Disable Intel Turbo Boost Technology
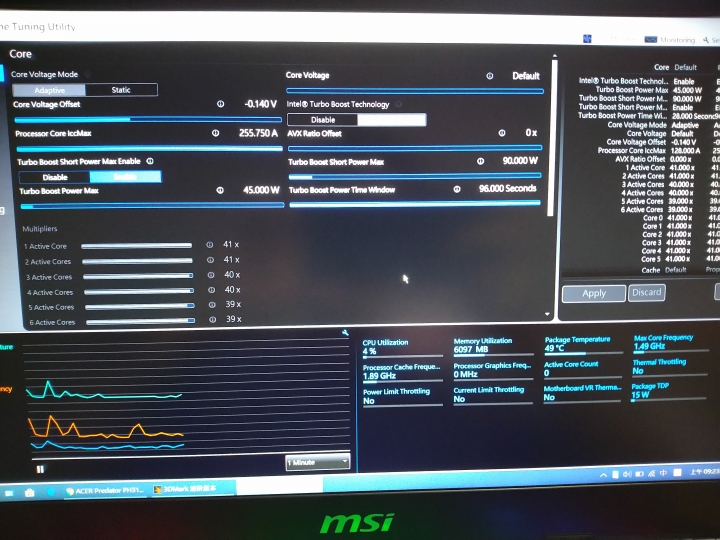This screenshot has height=540, width=720. point(323,120)
